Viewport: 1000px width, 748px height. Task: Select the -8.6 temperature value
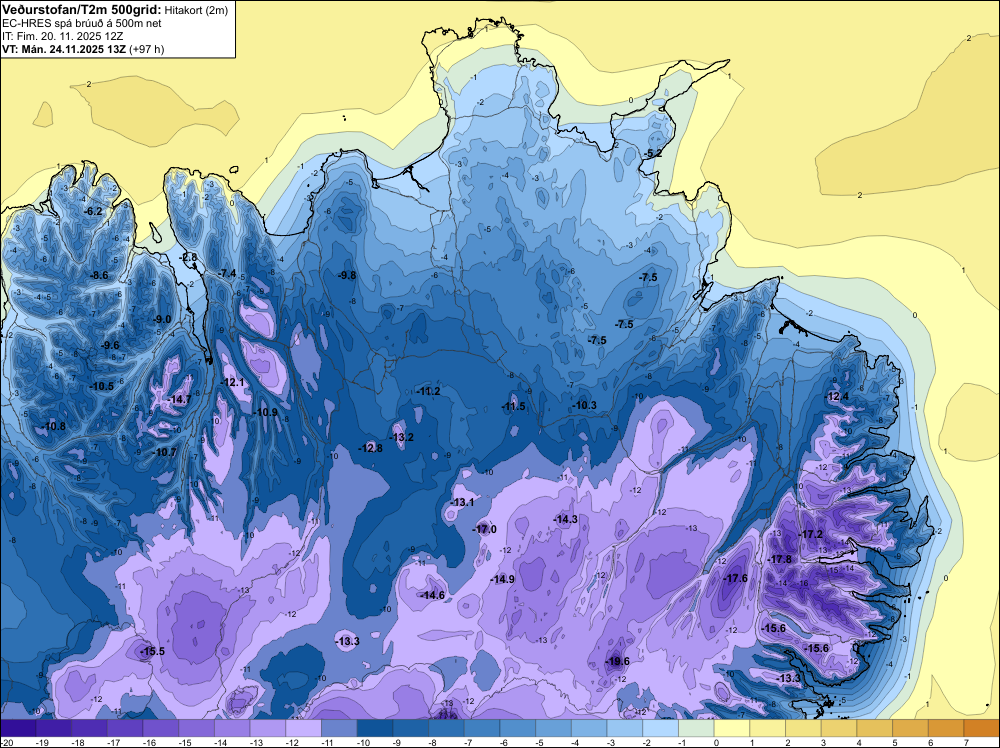pyautogui.click(x=99, y=275)
